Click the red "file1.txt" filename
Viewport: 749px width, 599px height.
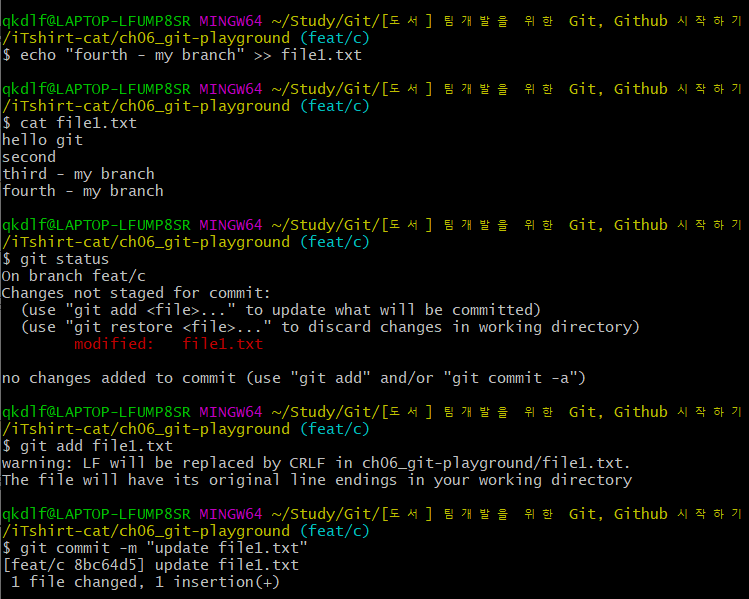pos(223,344)
